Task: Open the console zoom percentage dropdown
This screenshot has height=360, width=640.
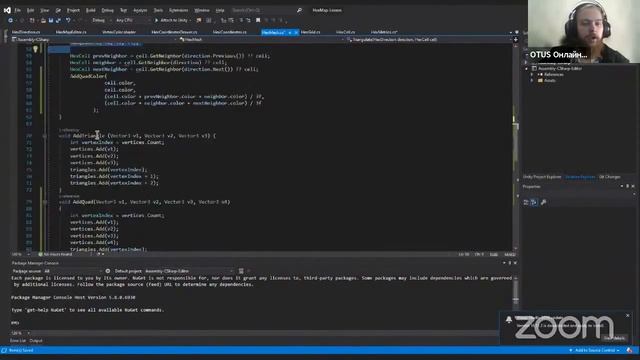Action: pos(21,333)
